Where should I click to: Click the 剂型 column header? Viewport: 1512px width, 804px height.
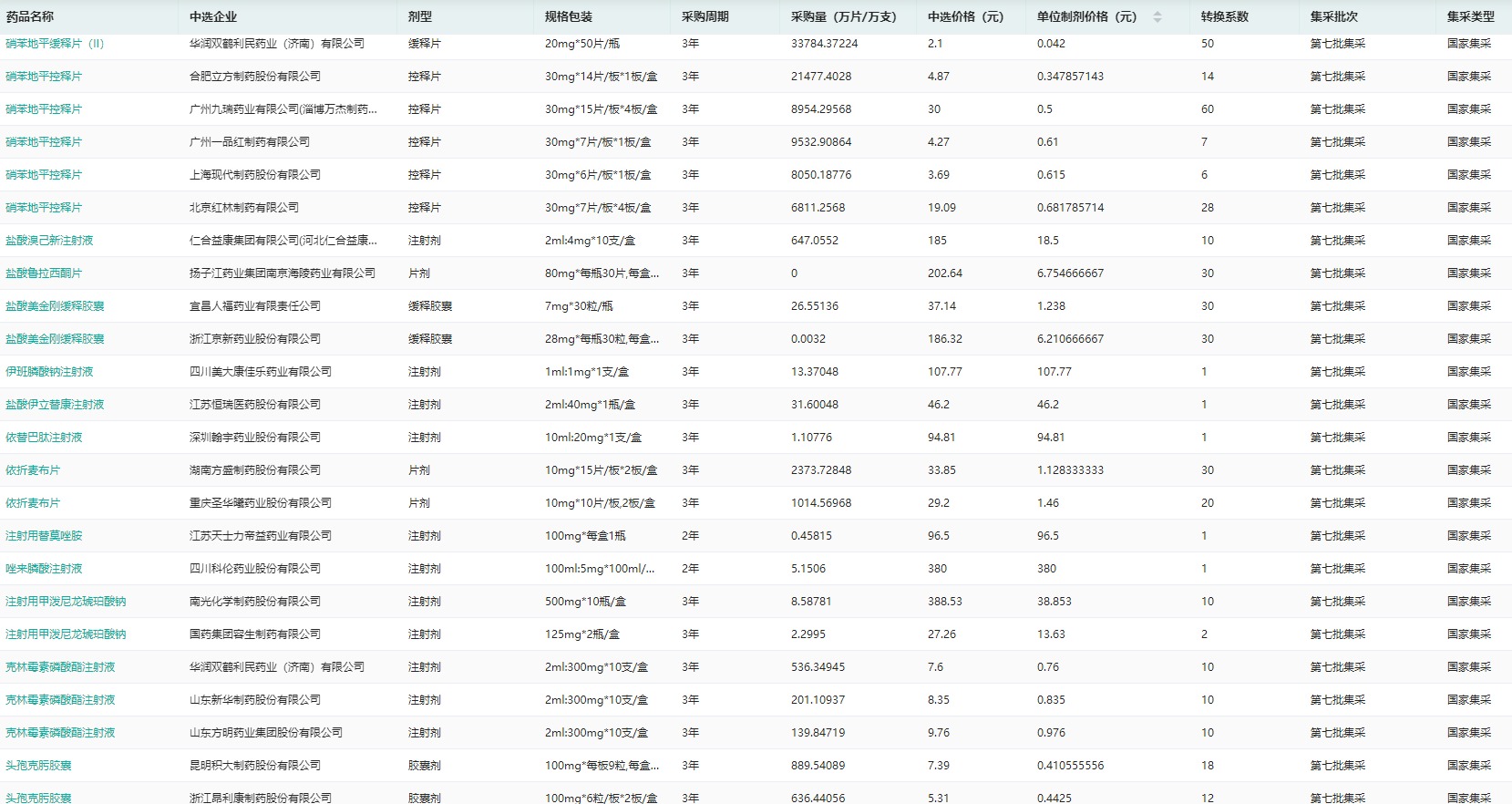coord(420,16)
